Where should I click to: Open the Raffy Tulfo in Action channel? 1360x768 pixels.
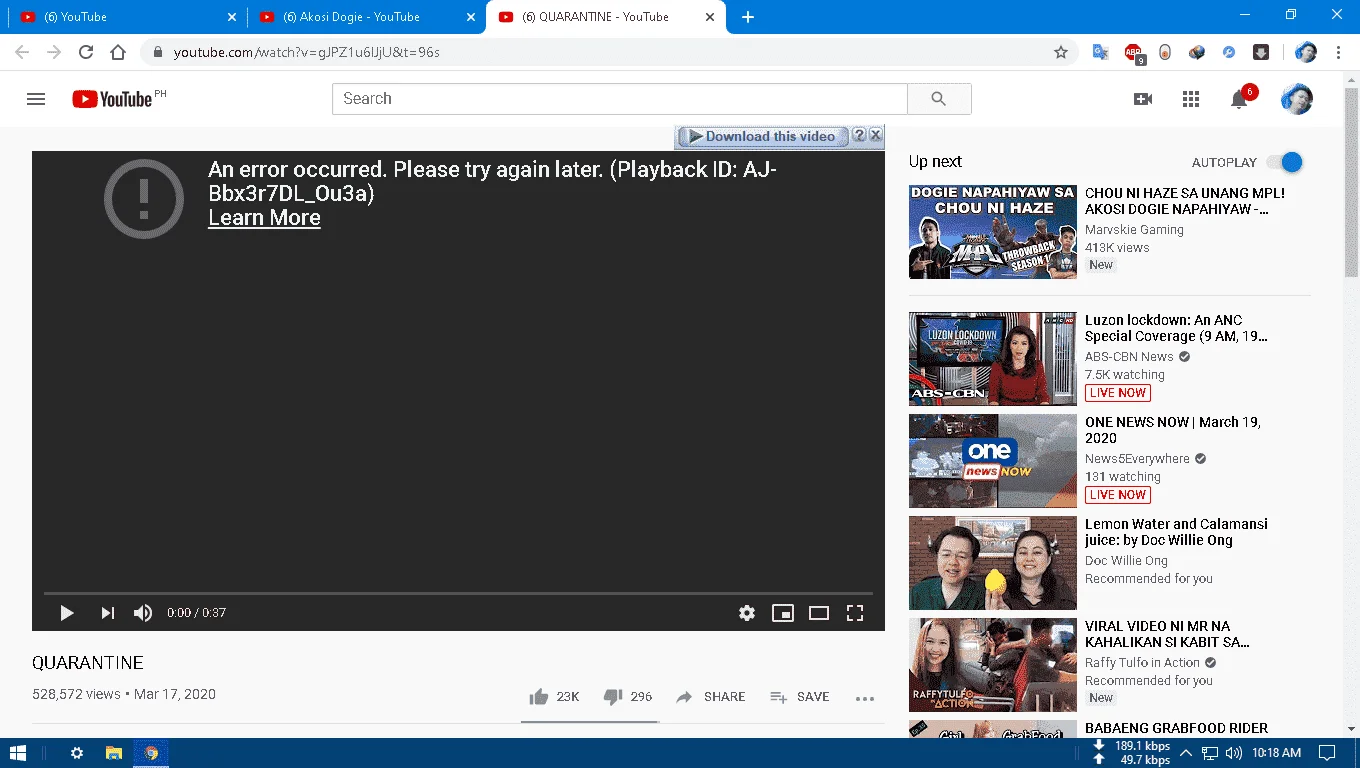[1142, 663]
